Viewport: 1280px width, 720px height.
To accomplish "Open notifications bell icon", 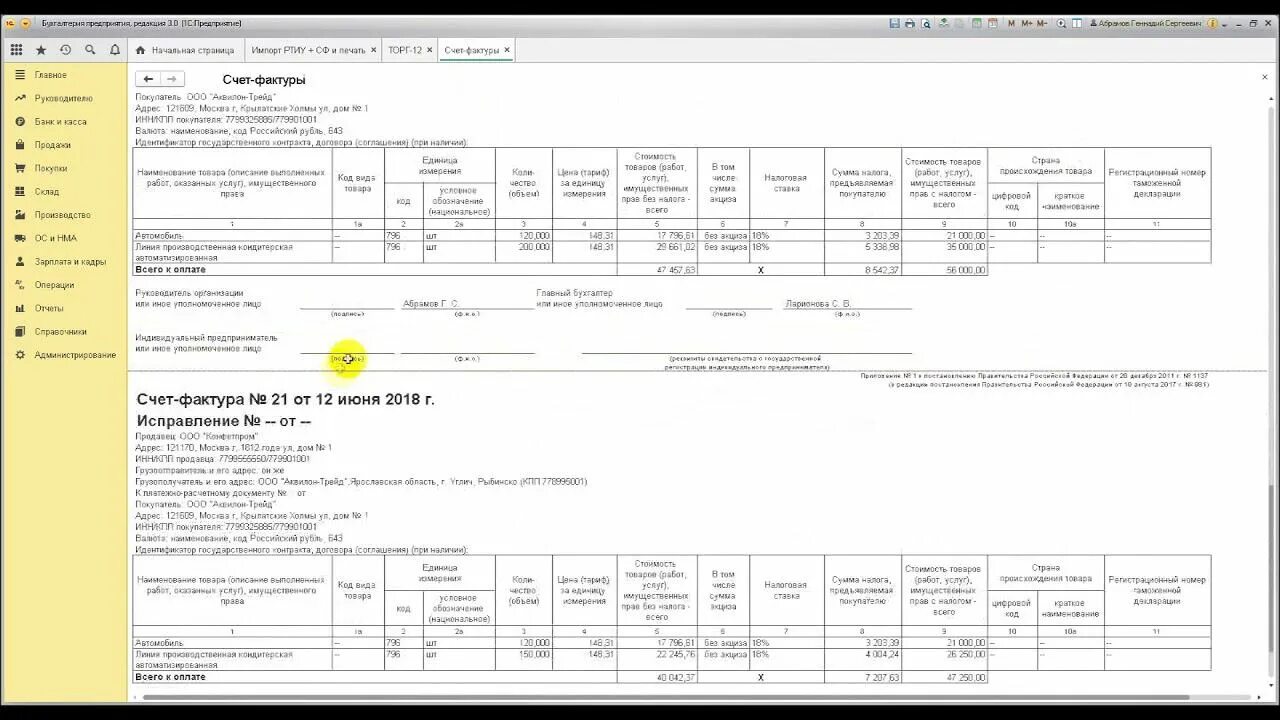I will pyautogui.click(x=115, y=50).
